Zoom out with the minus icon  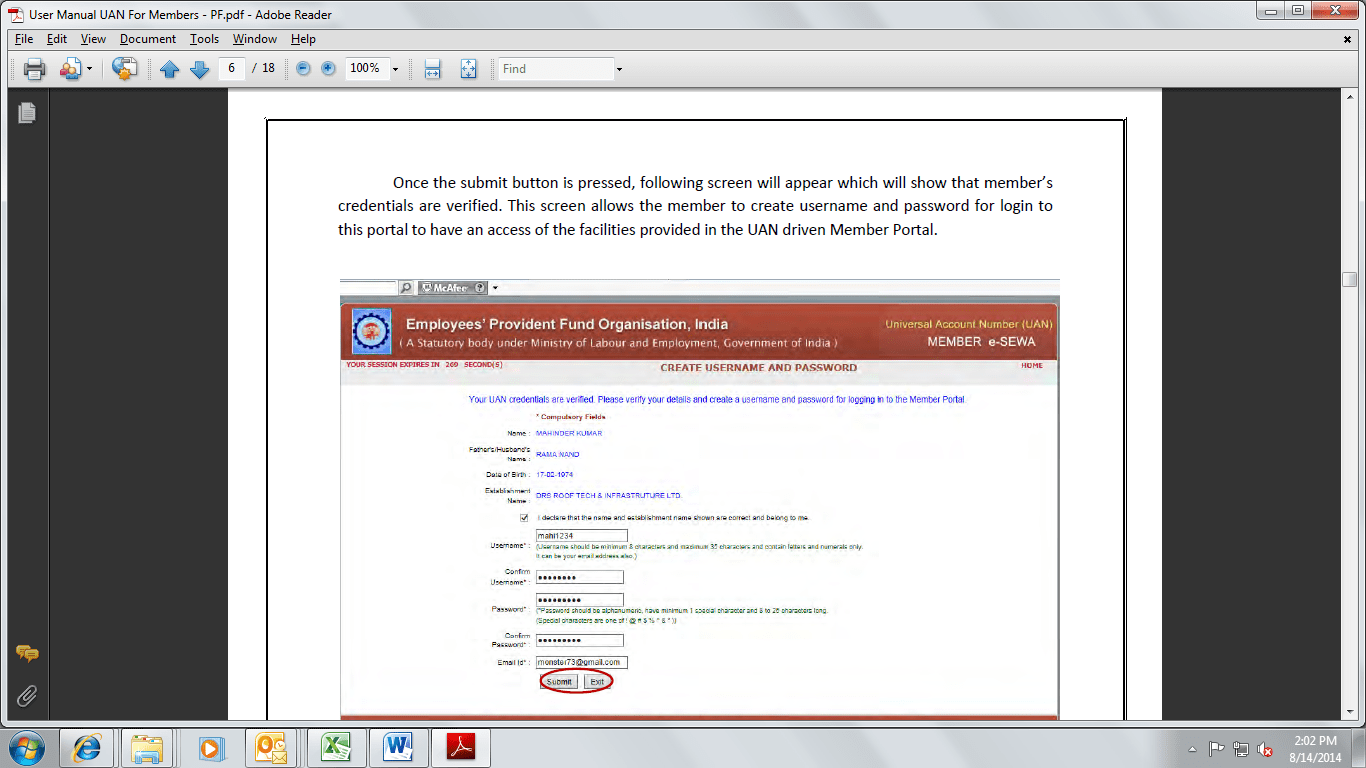[303, 69]
